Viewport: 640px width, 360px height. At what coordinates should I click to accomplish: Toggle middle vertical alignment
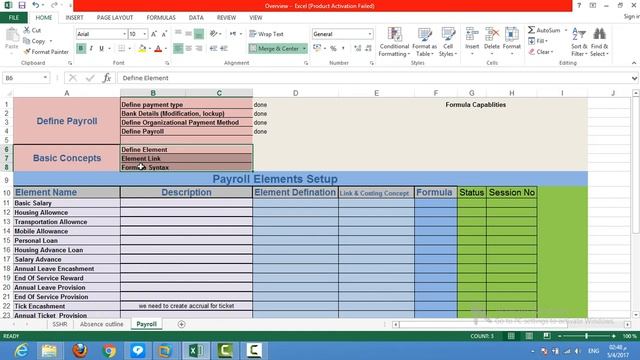point(189,34)
